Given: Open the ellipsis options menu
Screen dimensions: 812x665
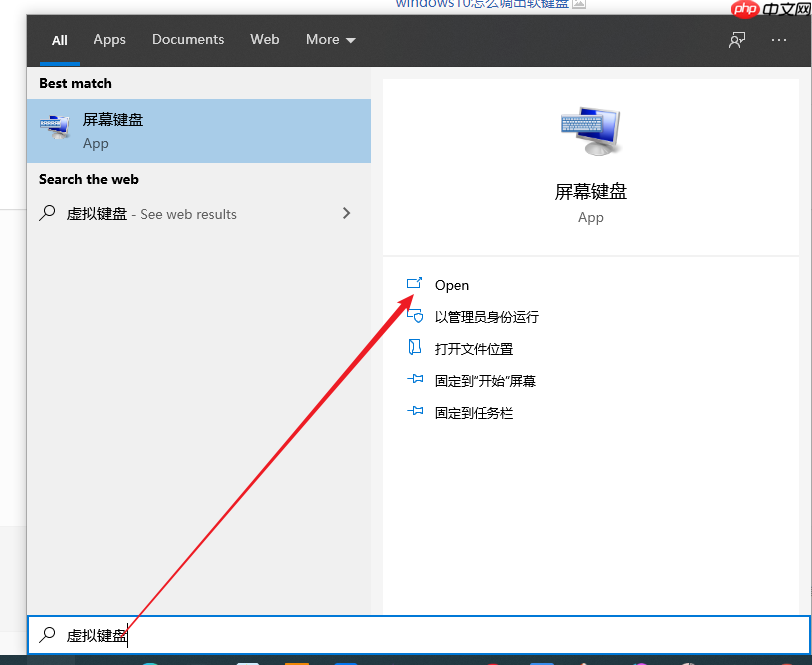Looking at the screenshot, I should (x=778, y=39).
